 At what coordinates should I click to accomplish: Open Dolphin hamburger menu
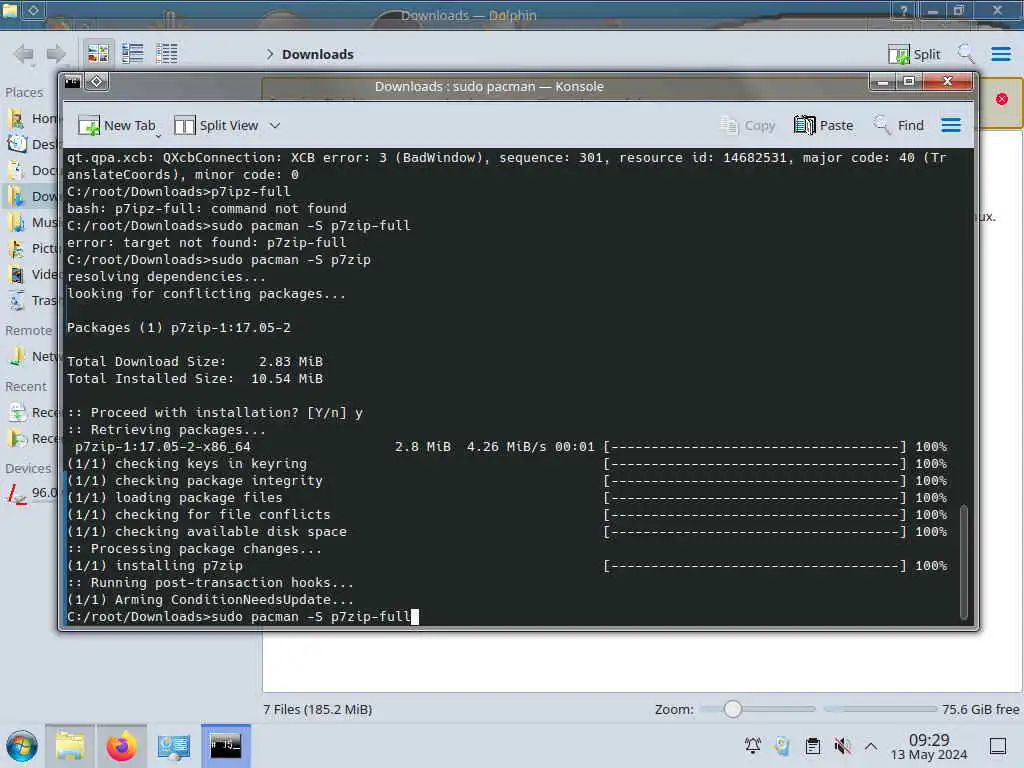[1001, 54]
